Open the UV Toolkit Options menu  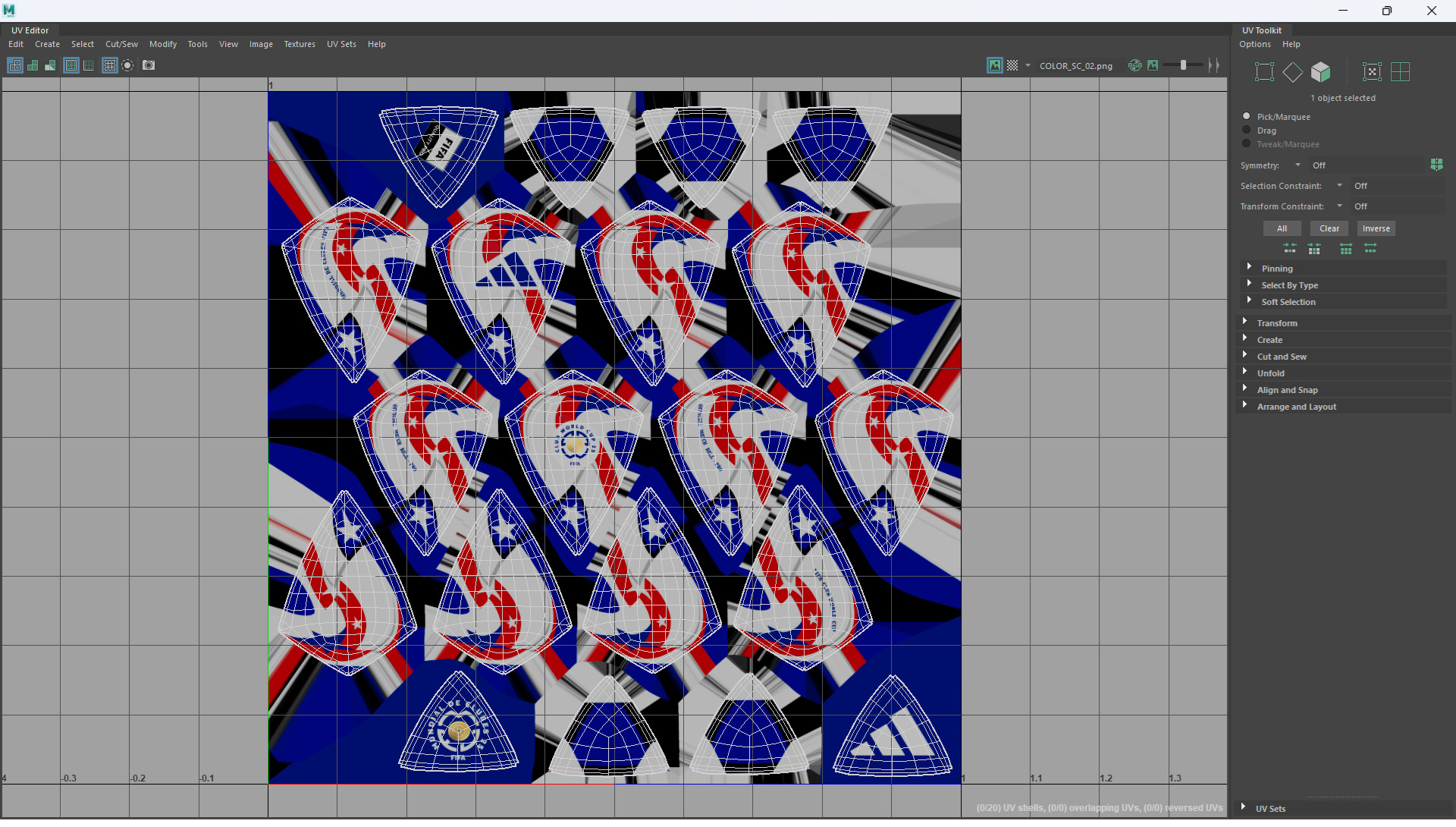point(1255,45)
